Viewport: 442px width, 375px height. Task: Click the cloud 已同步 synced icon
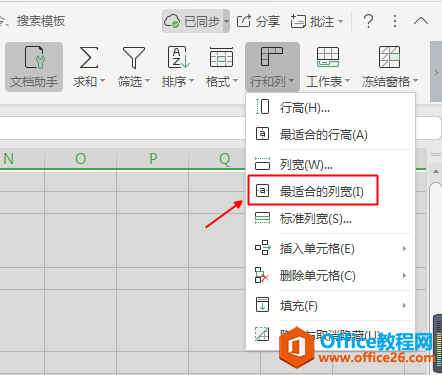(x=172, y=21)
